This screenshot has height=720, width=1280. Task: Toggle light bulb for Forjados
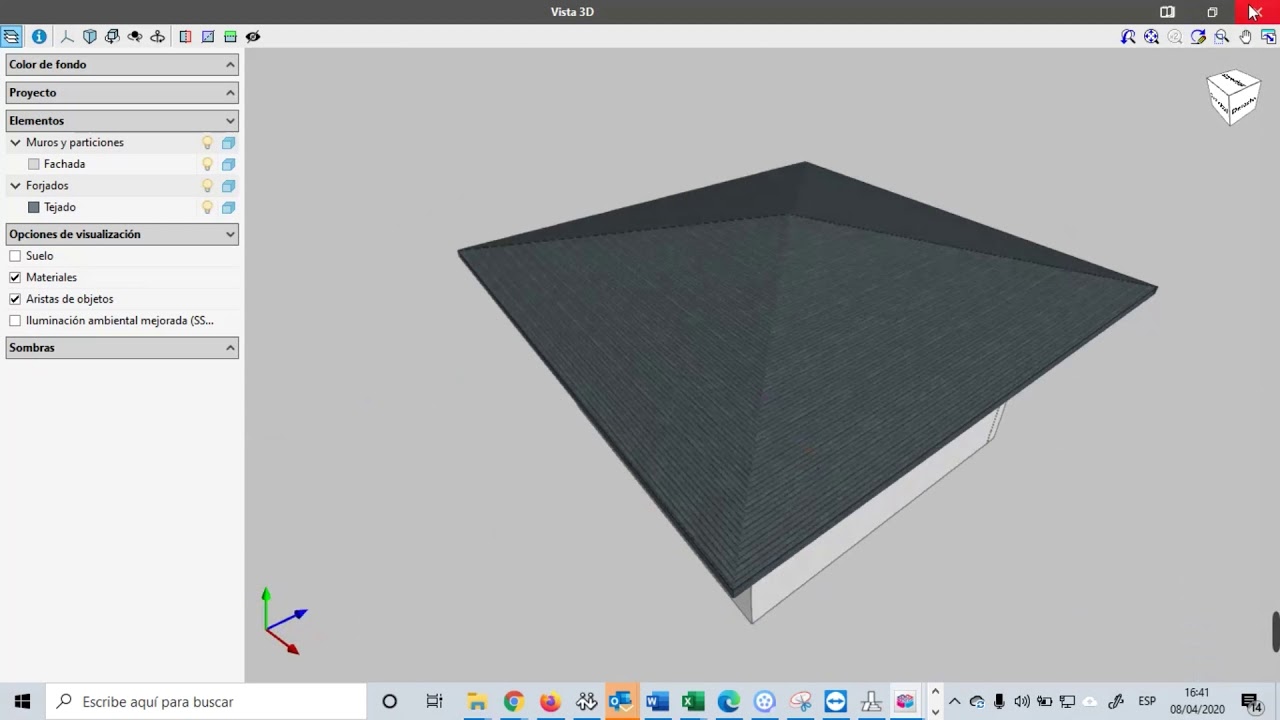coord(207,186)
